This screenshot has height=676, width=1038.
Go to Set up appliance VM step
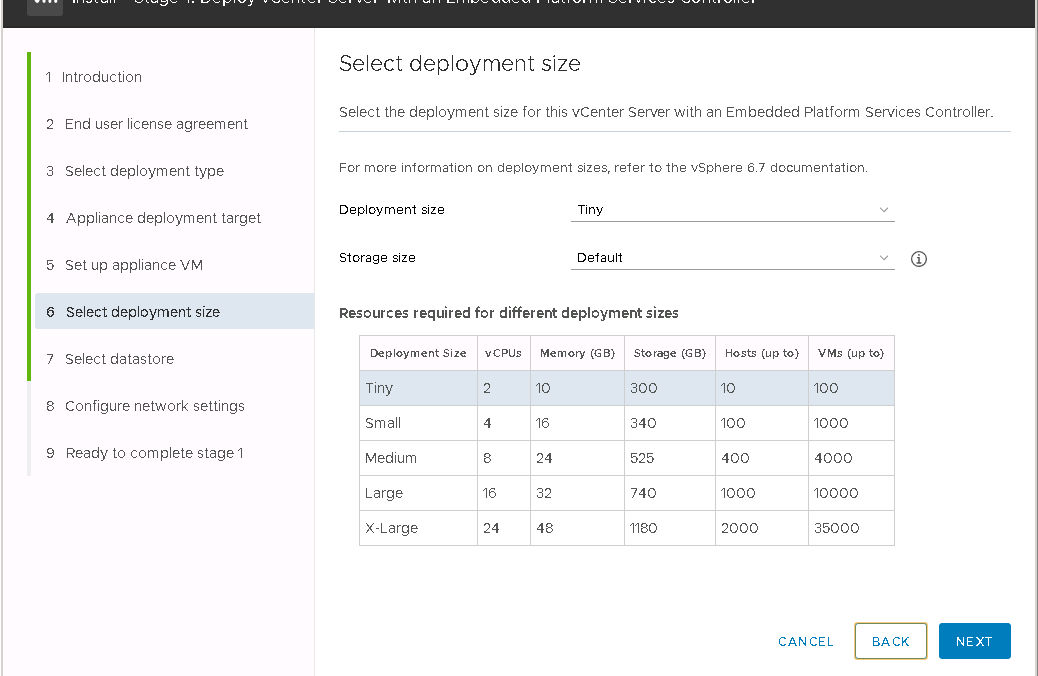point(134,265)
